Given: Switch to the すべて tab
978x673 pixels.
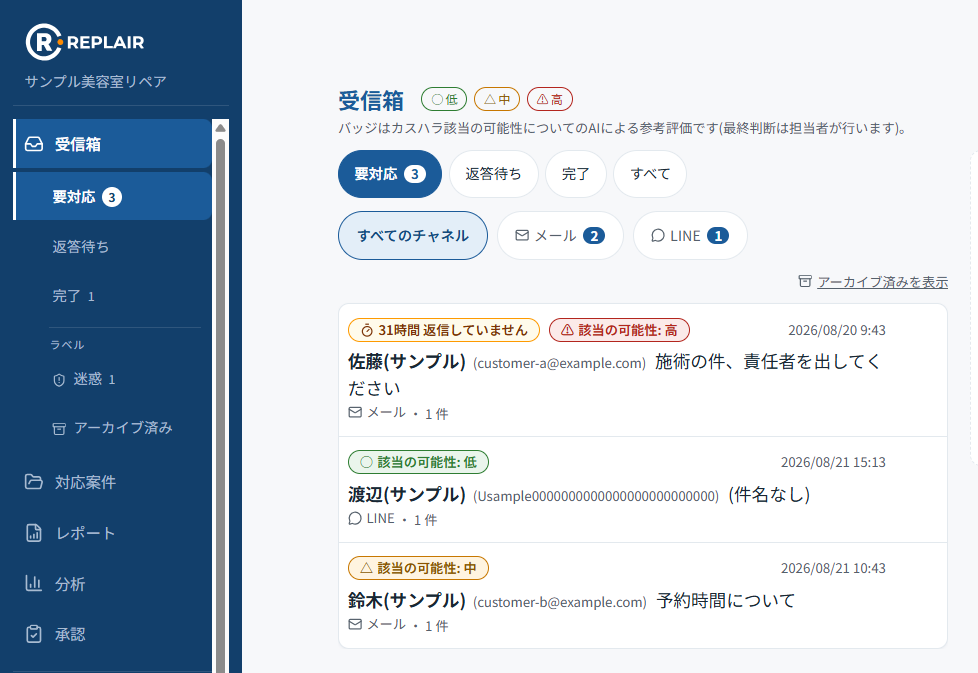Looking at the screenshot, I should point(650,174).
